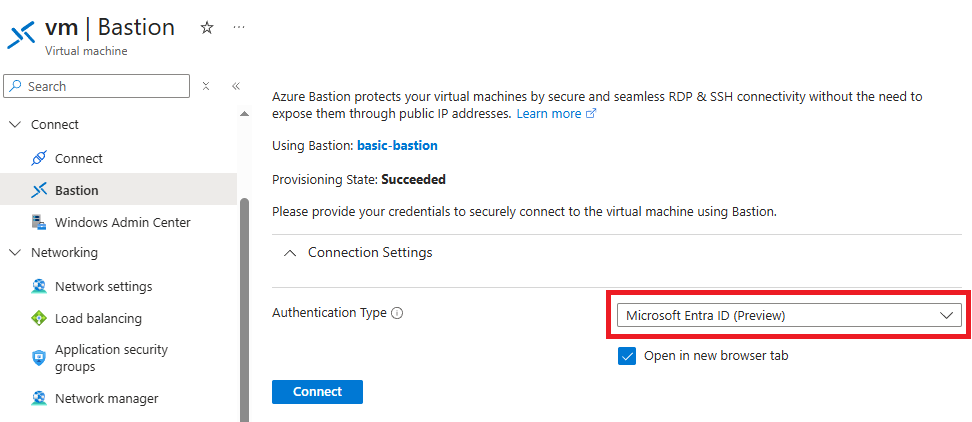Click the info icon beside Authentication Type
Screen dimensions: 972x422
coord(397,314)
